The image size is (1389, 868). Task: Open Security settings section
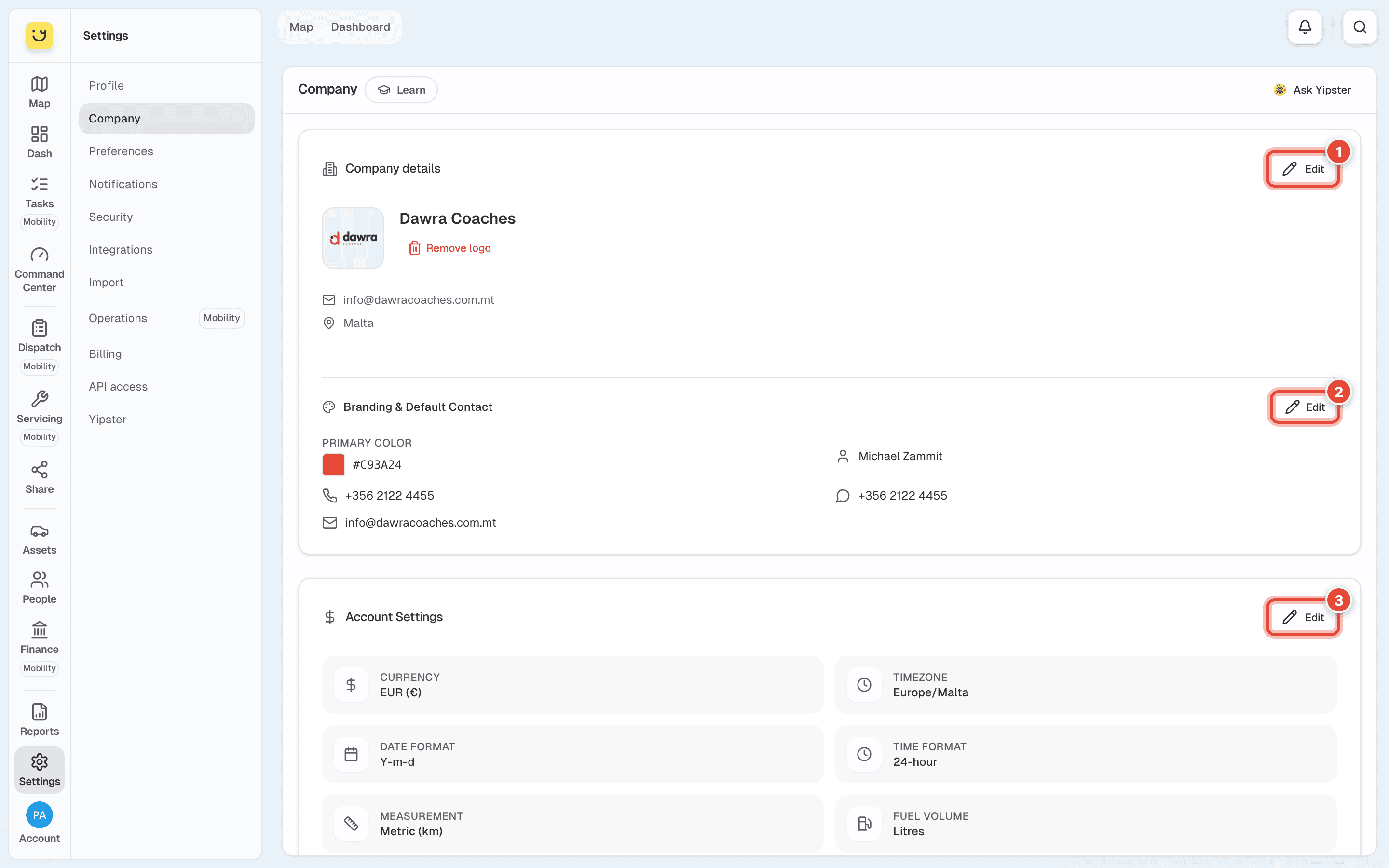click(x=166, y=217)
